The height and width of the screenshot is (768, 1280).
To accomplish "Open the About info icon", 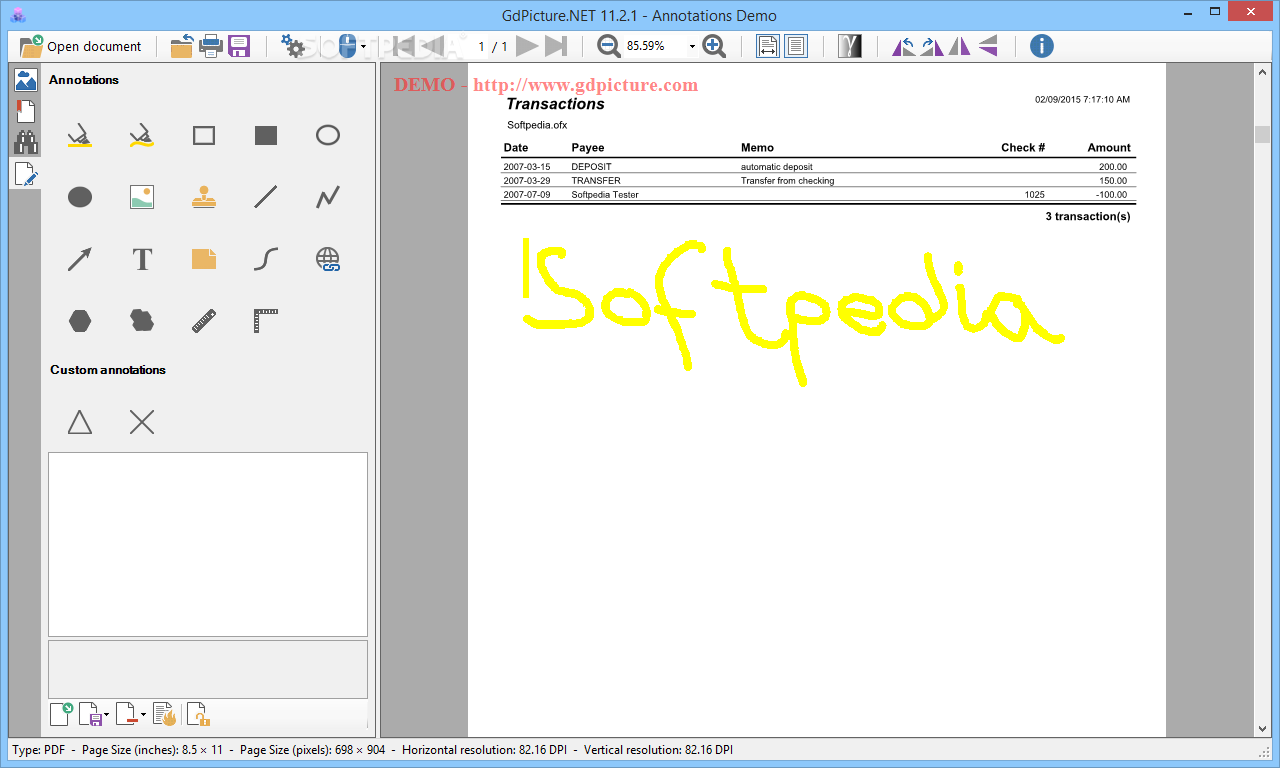I will [1041, 46].
